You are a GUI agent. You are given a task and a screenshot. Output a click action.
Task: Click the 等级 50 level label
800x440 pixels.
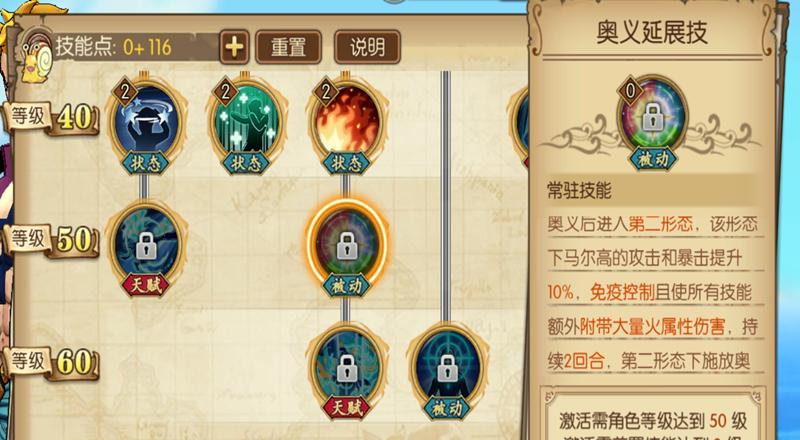tap(51, 240)
